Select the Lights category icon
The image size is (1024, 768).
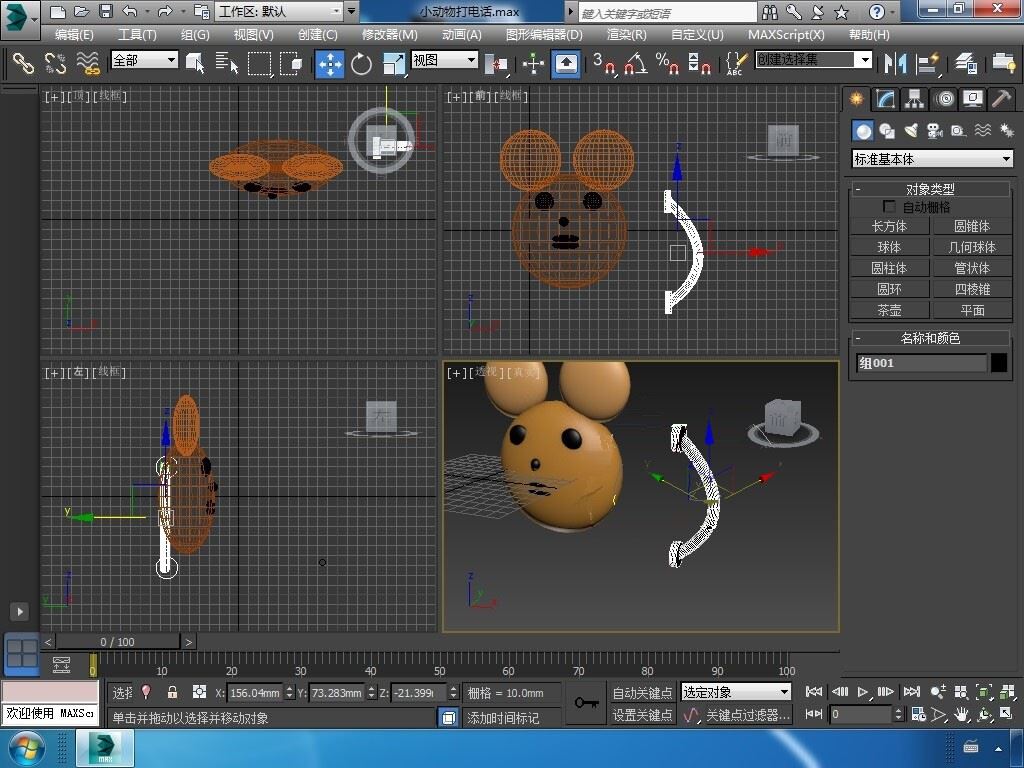910,131
